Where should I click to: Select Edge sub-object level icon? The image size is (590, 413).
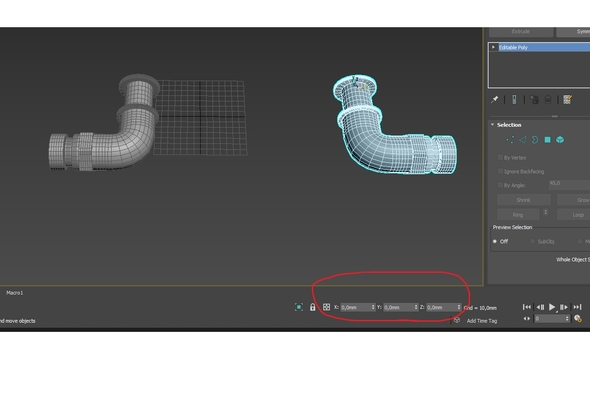point(523,140)
